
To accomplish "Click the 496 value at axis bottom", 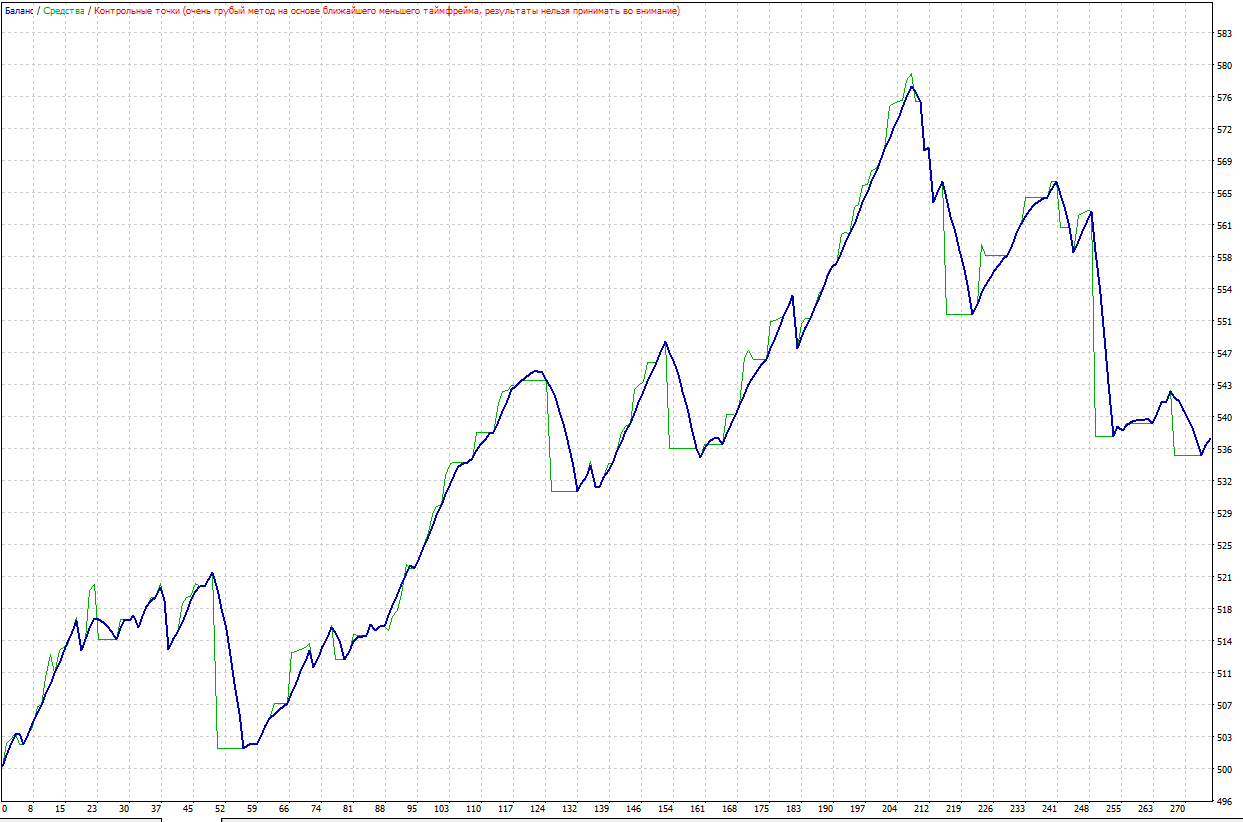I will pos(1223,802).
